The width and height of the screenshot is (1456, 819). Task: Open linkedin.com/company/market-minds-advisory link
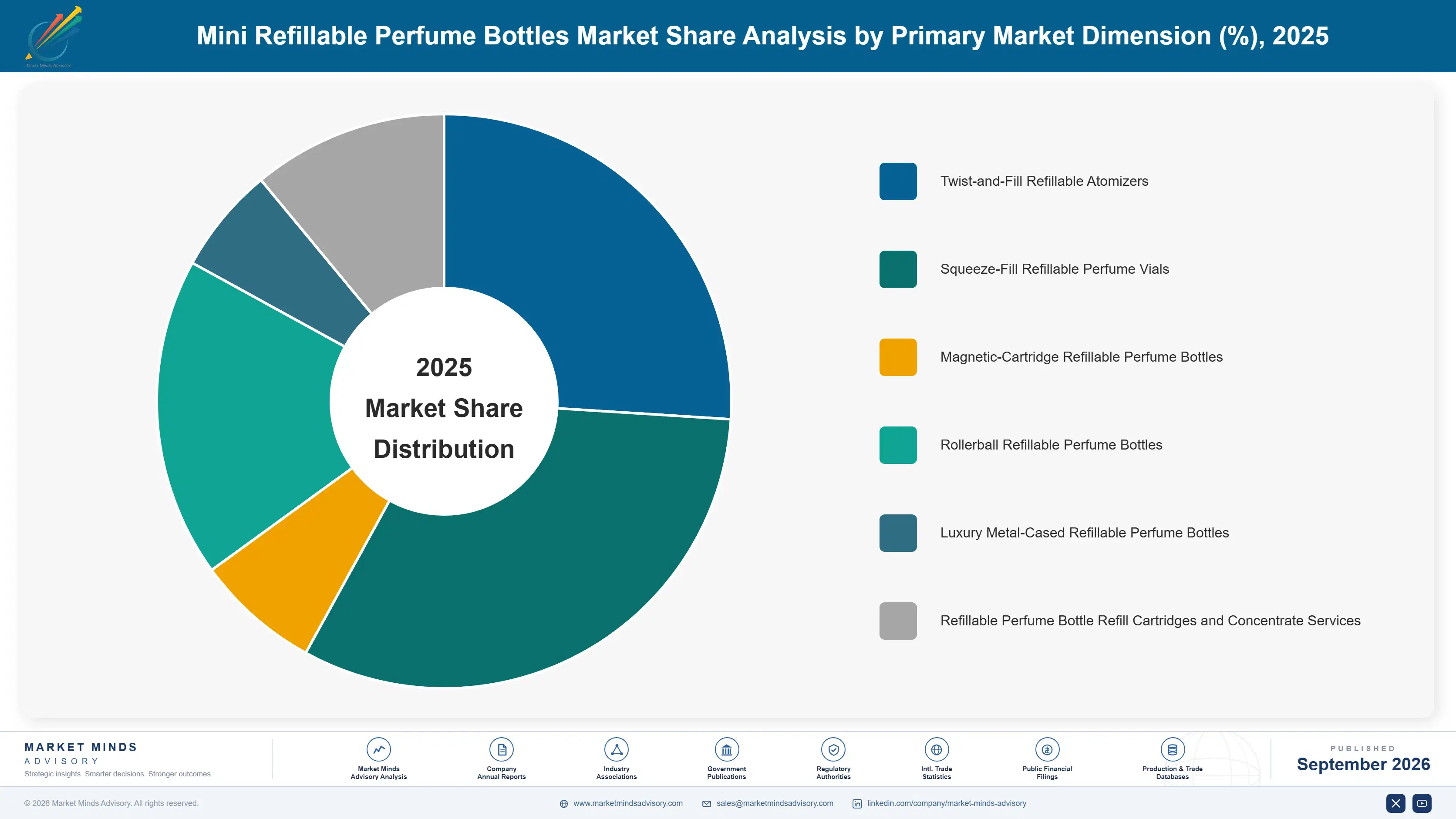[x=947, y=803]
